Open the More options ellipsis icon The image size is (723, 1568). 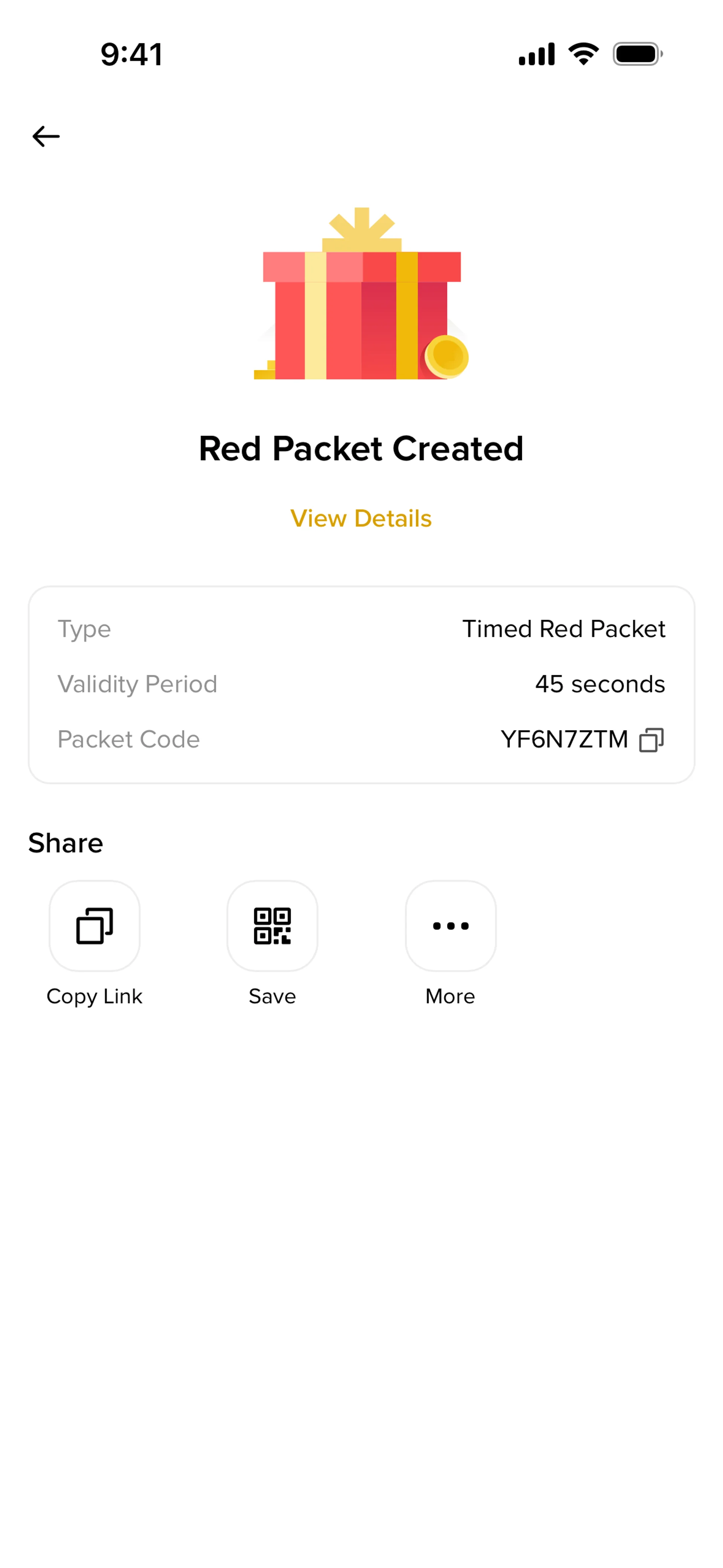[x=450, y=925]
